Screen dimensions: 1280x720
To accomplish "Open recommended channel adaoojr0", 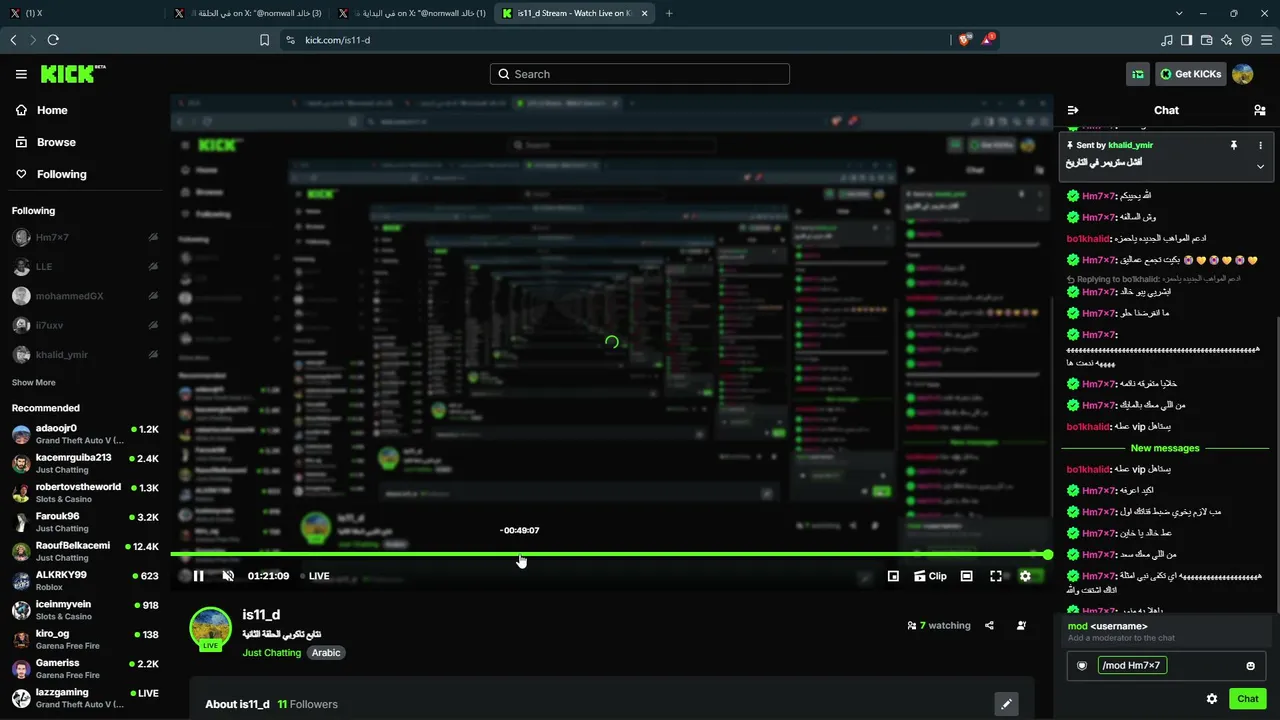I will [84, 434].
